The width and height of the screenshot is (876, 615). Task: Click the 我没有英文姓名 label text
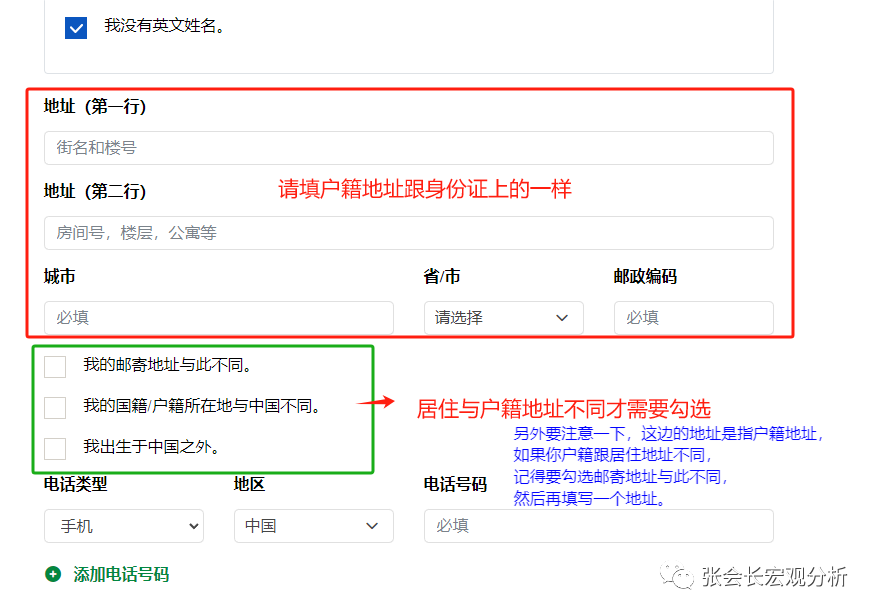pos(164,26)
